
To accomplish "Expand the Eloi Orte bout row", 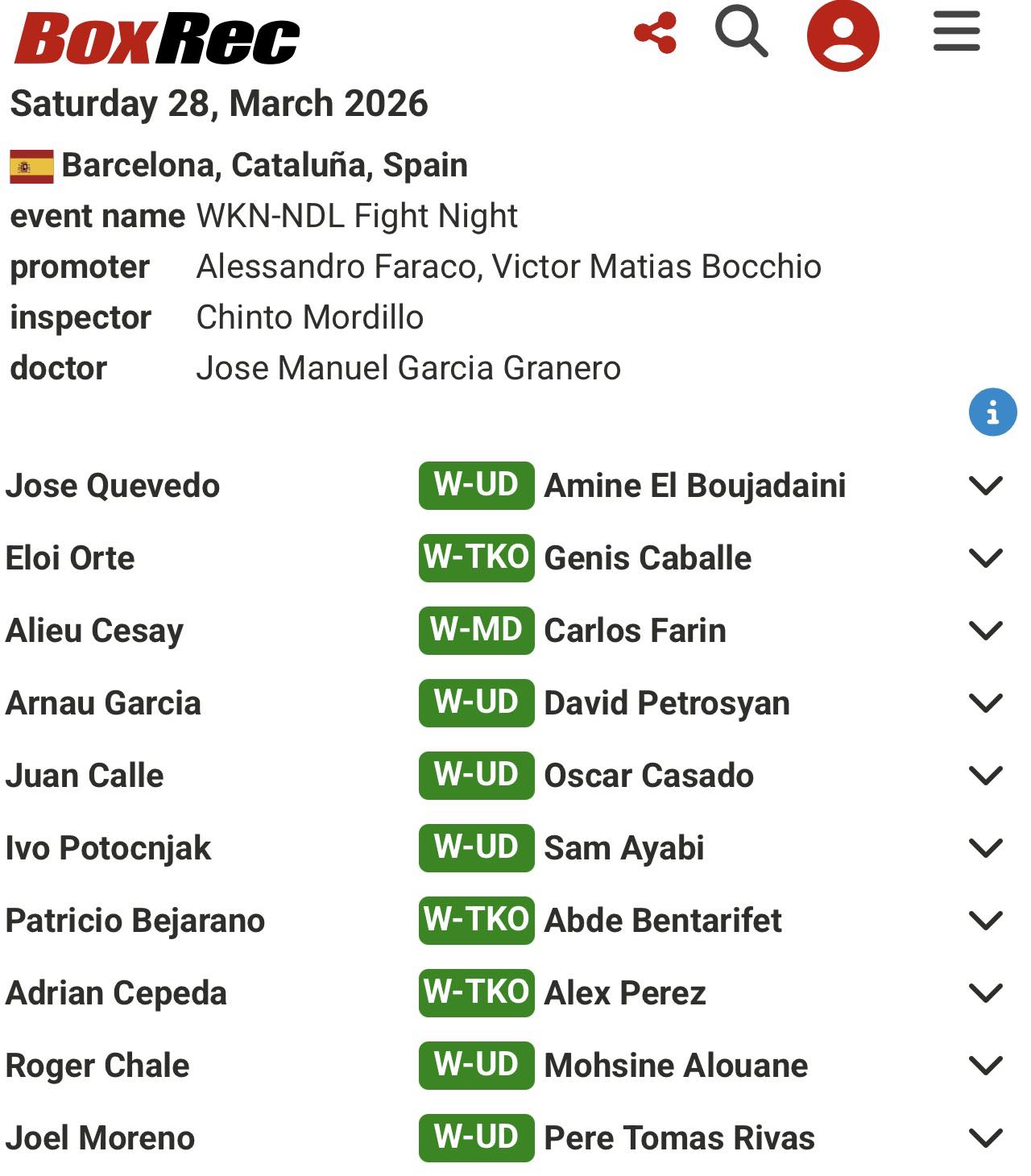I will coord(985,558).
